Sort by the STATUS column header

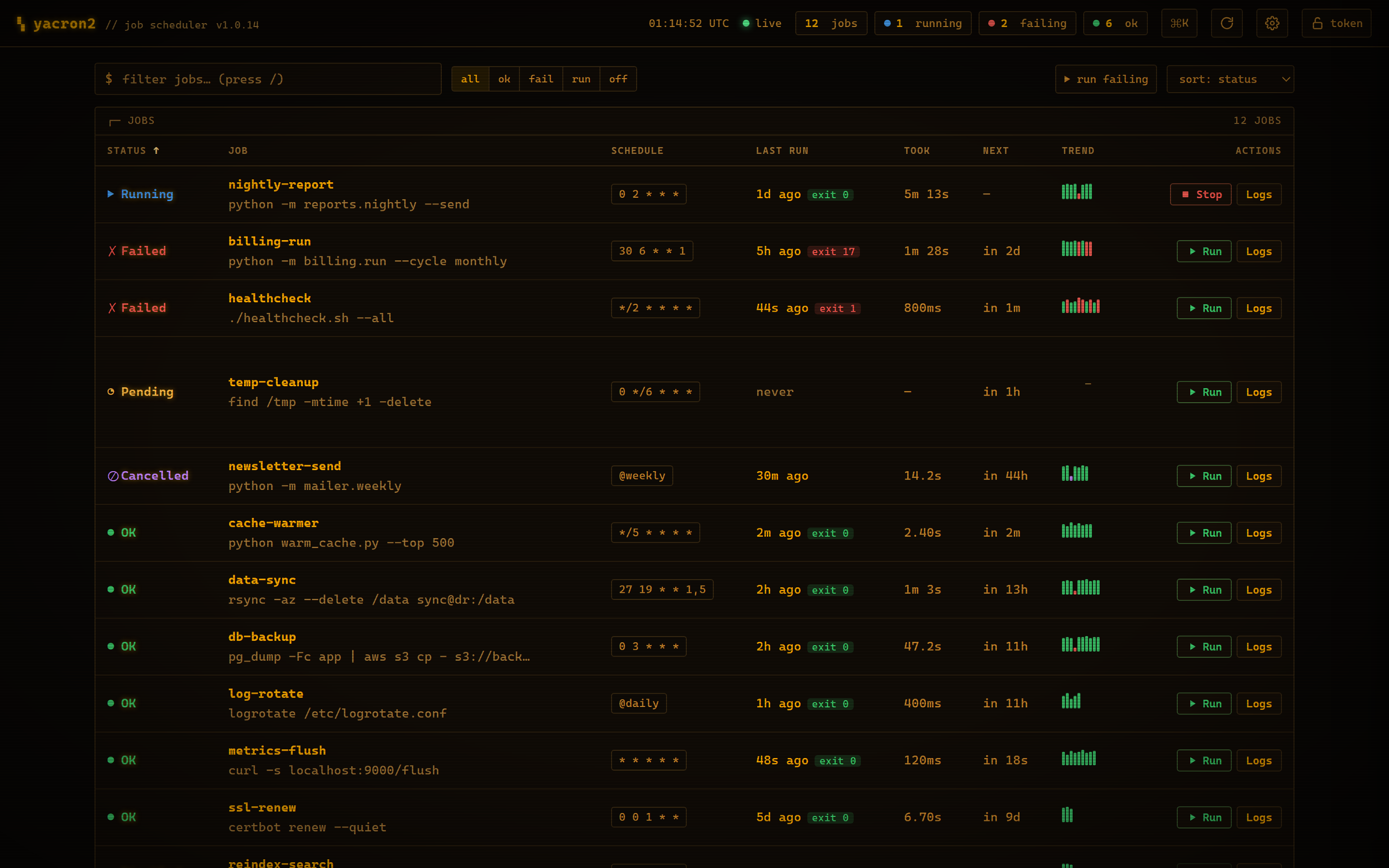(133, 150)
